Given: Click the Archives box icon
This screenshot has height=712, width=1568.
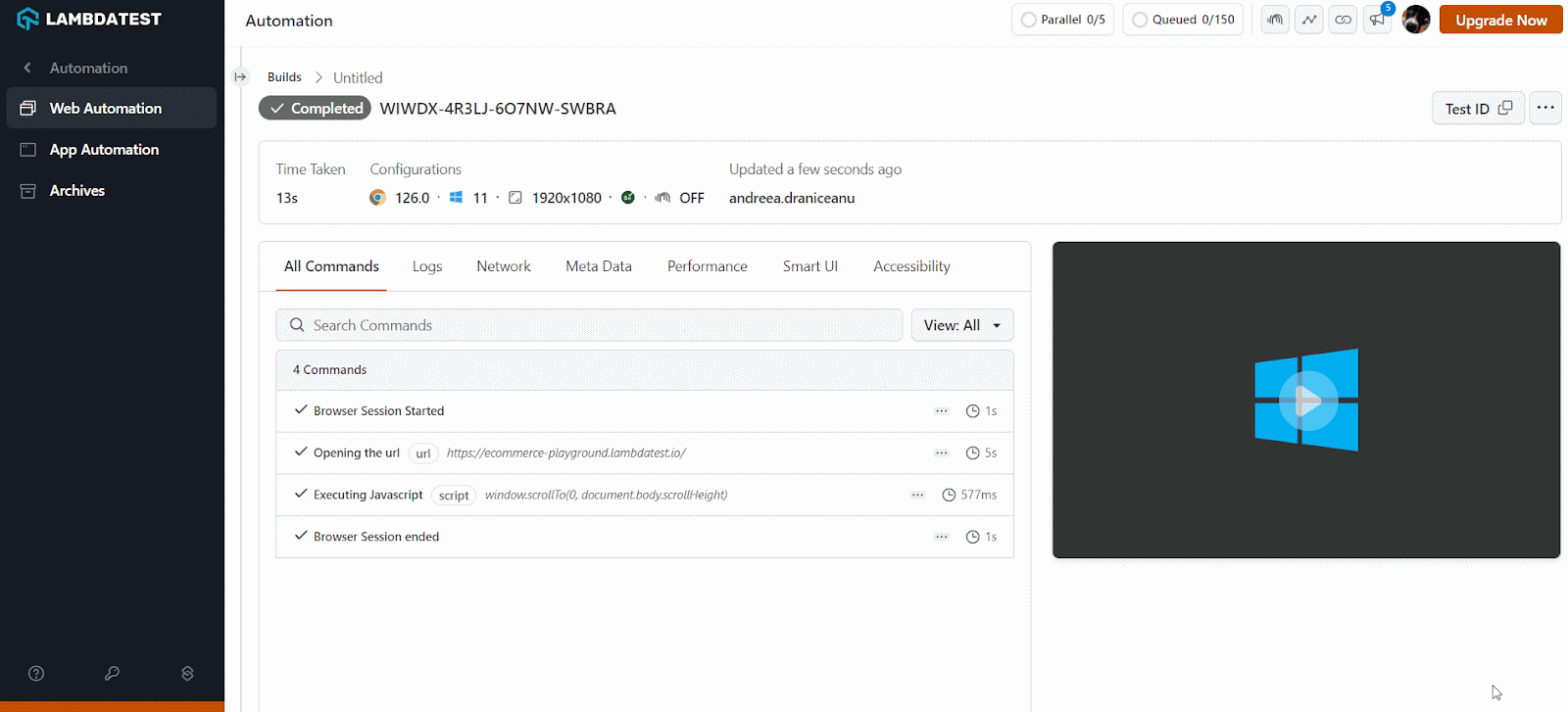Looking at the screenshot, I should pyautogui.click(x=28, y=190).
